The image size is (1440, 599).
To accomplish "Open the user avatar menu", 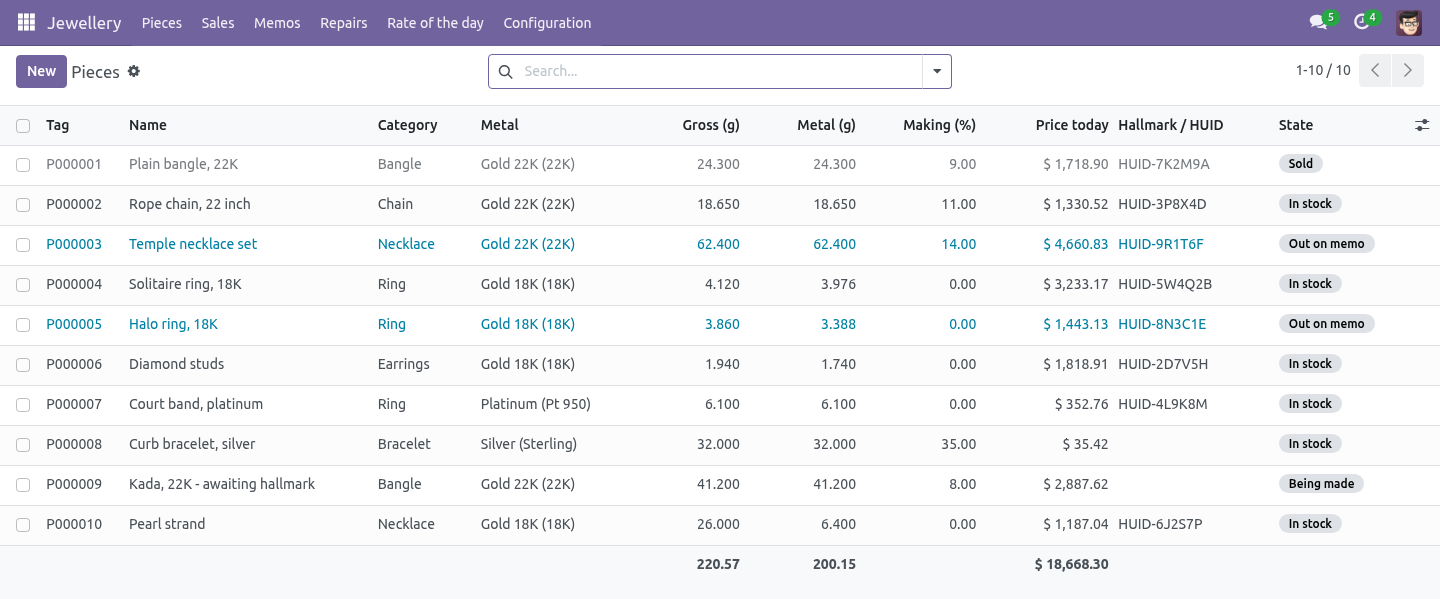I will click(x=1409, y=22).
